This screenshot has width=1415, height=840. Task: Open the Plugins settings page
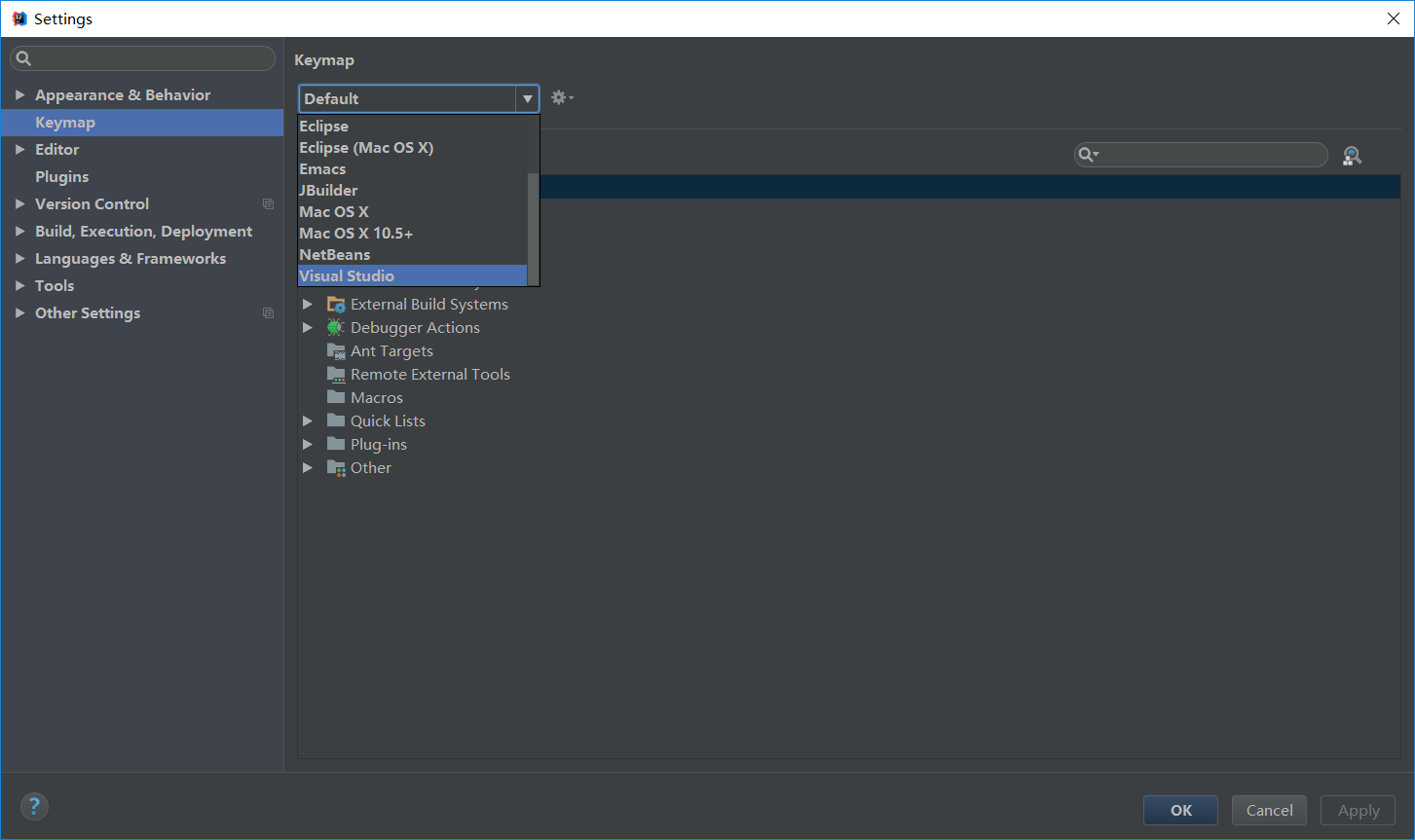142,177
